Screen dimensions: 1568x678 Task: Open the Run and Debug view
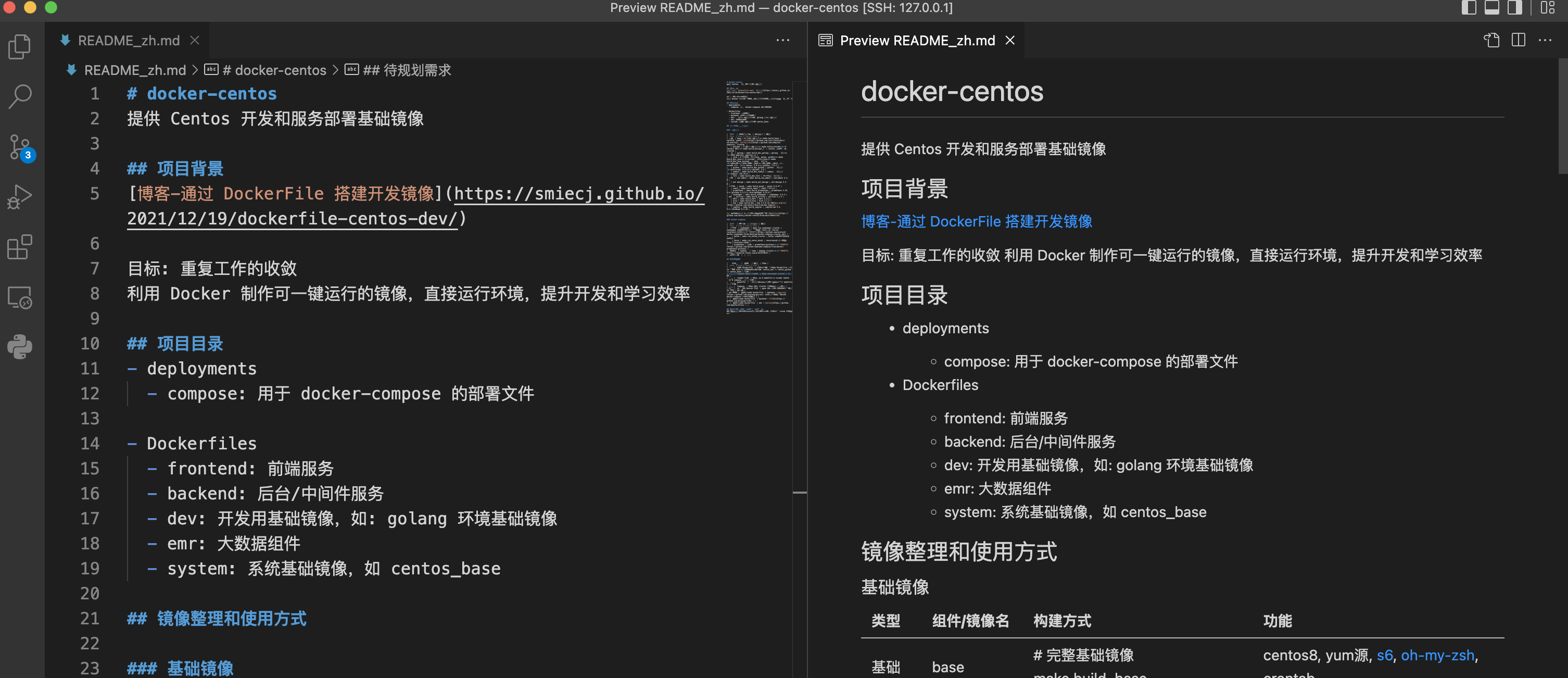(20, 197)
